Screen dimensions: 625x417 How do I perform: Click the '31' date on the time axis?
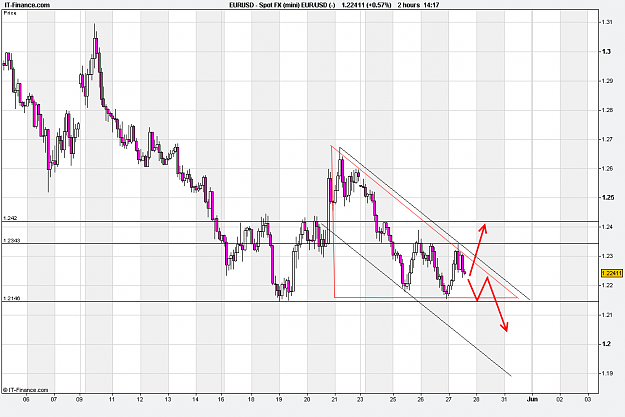pyautogui.click(x=504, y=399)
